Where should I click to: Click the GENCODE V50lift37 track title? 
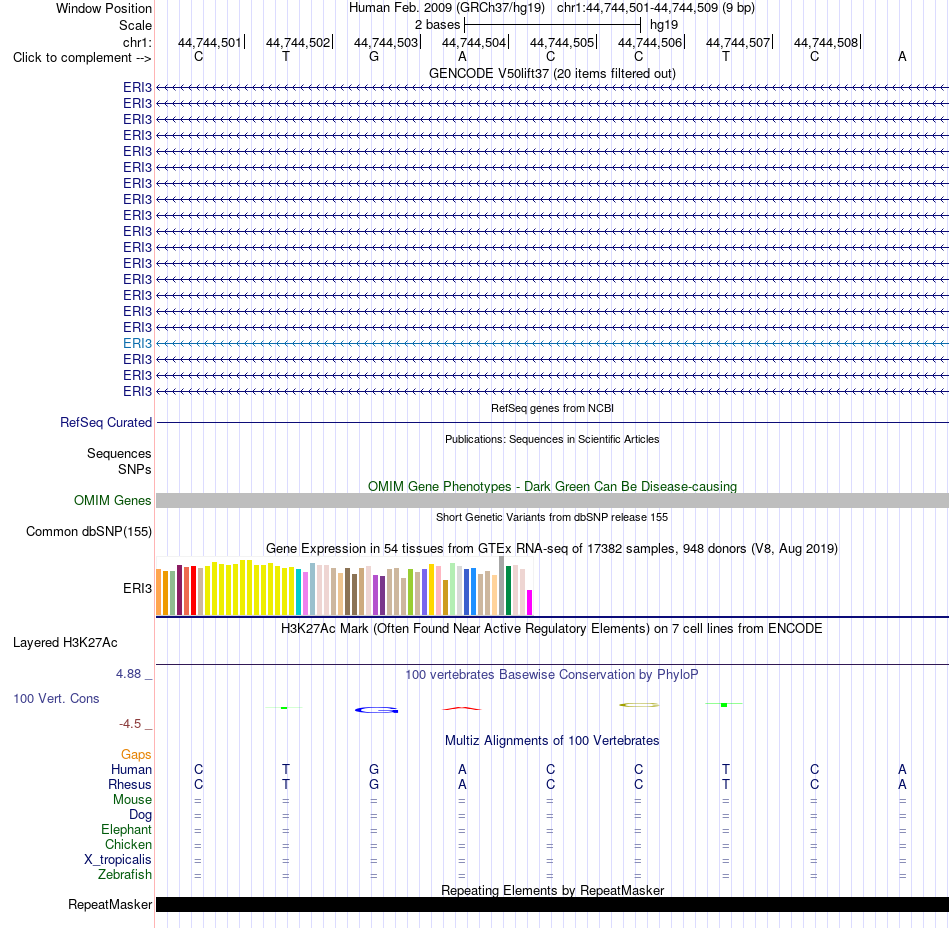point(552,73)
